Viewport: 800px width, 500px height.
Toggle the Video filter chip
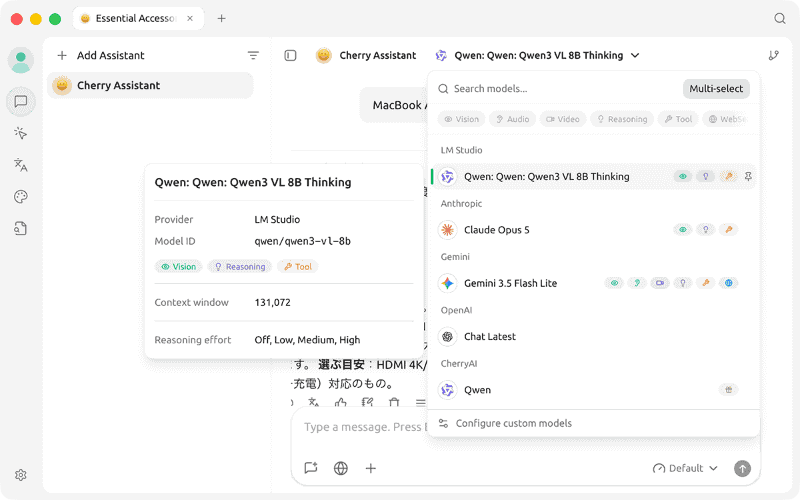click(563, 119)
